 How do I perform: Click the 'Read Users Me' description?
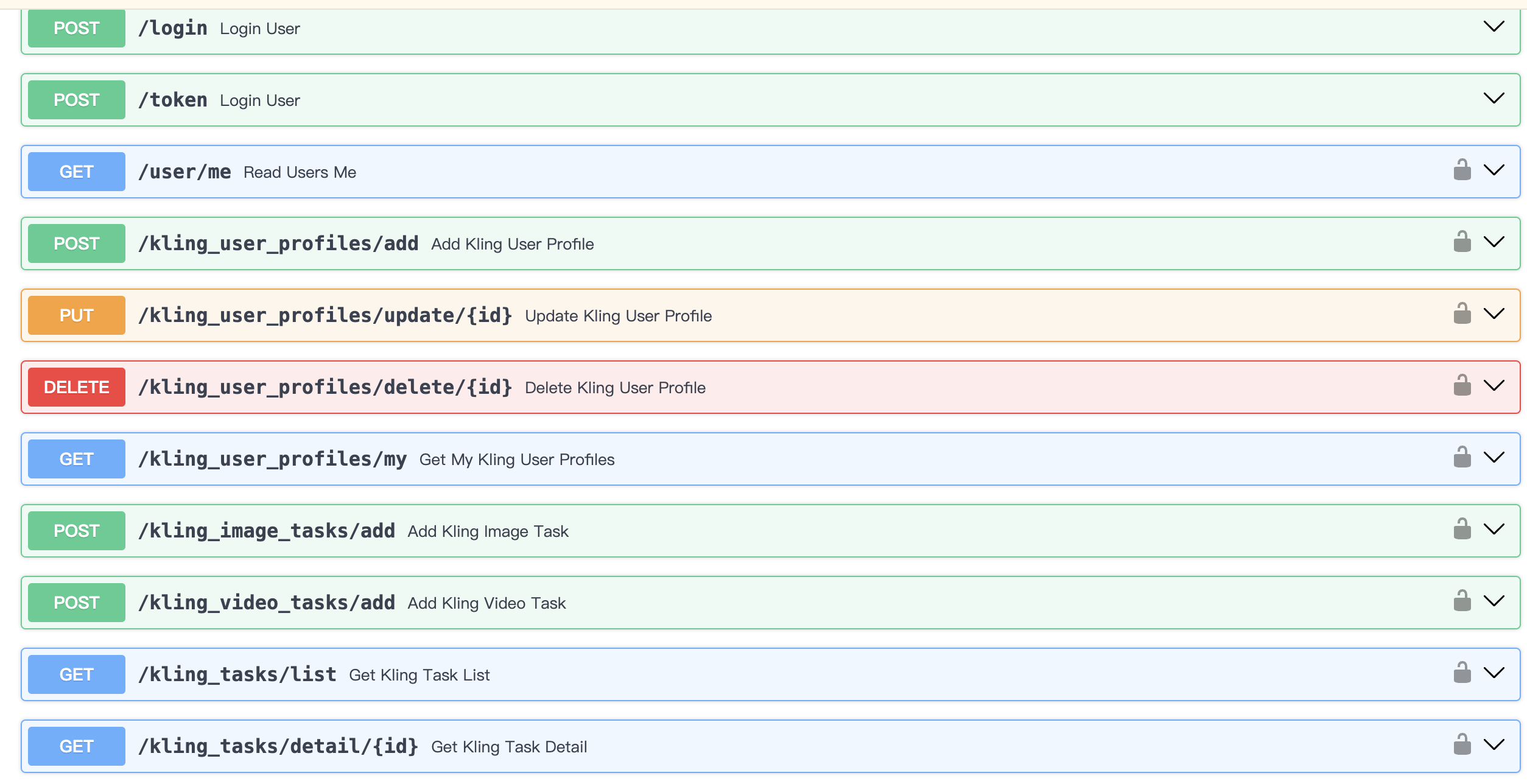pyautogui.click(x=300, y=172)
